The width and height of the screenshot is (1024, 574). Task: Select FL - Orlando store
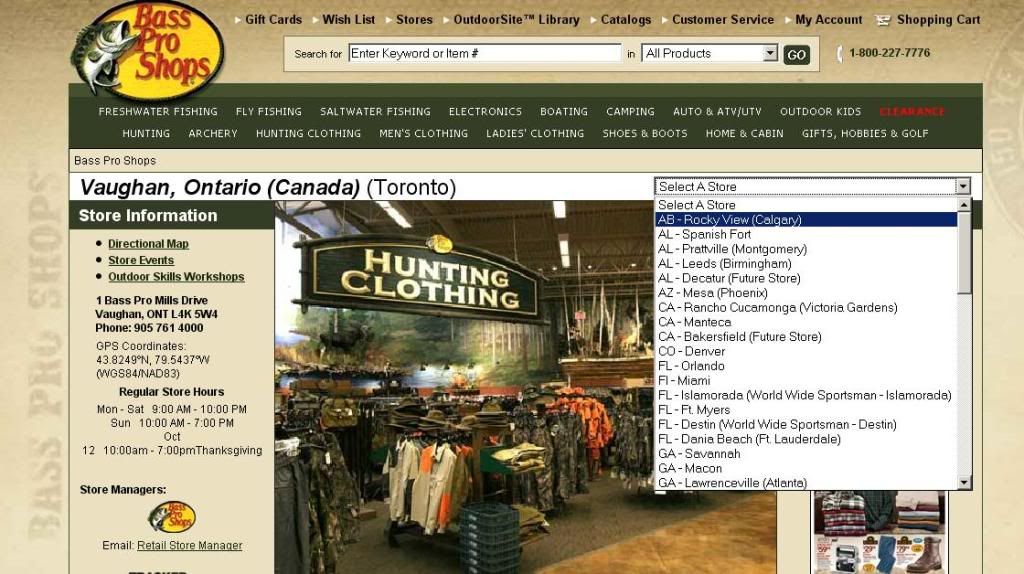coord(806,366)
